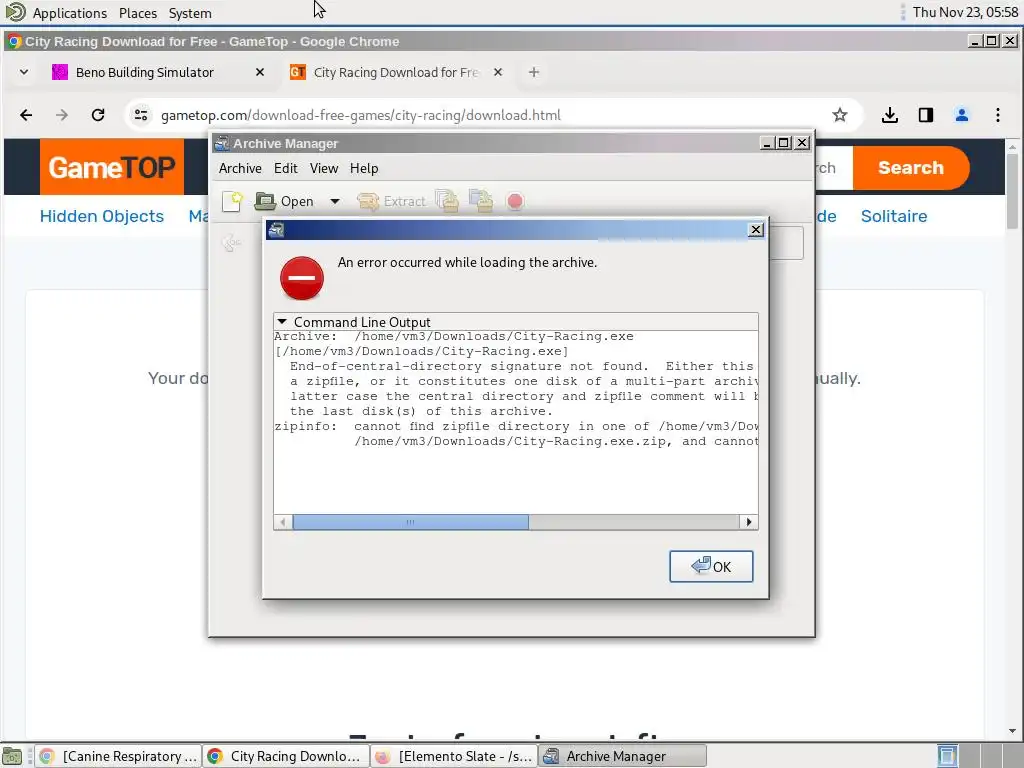1024x768 pixels.
Task: Click the Add files toolbar icon
Action: (447, 201)
